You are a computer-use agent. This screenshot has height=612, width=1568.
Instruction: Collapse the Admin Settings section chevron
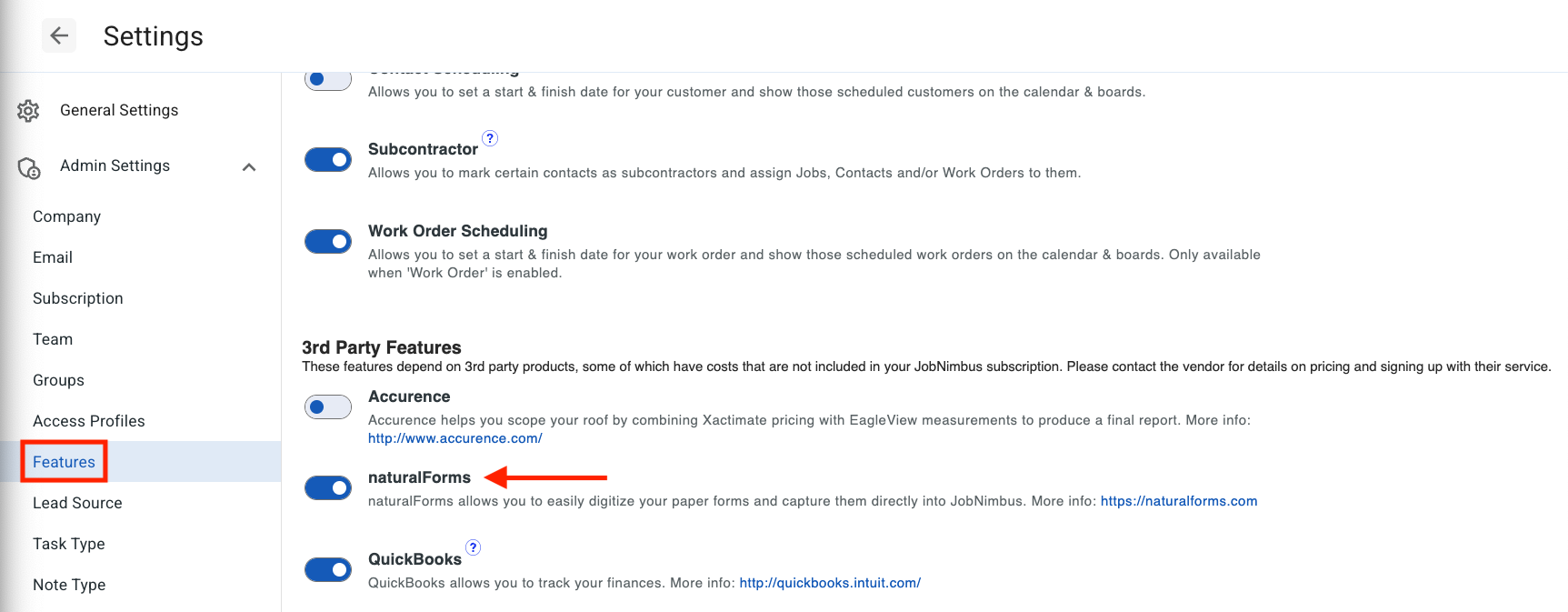[x=249, y=166]
